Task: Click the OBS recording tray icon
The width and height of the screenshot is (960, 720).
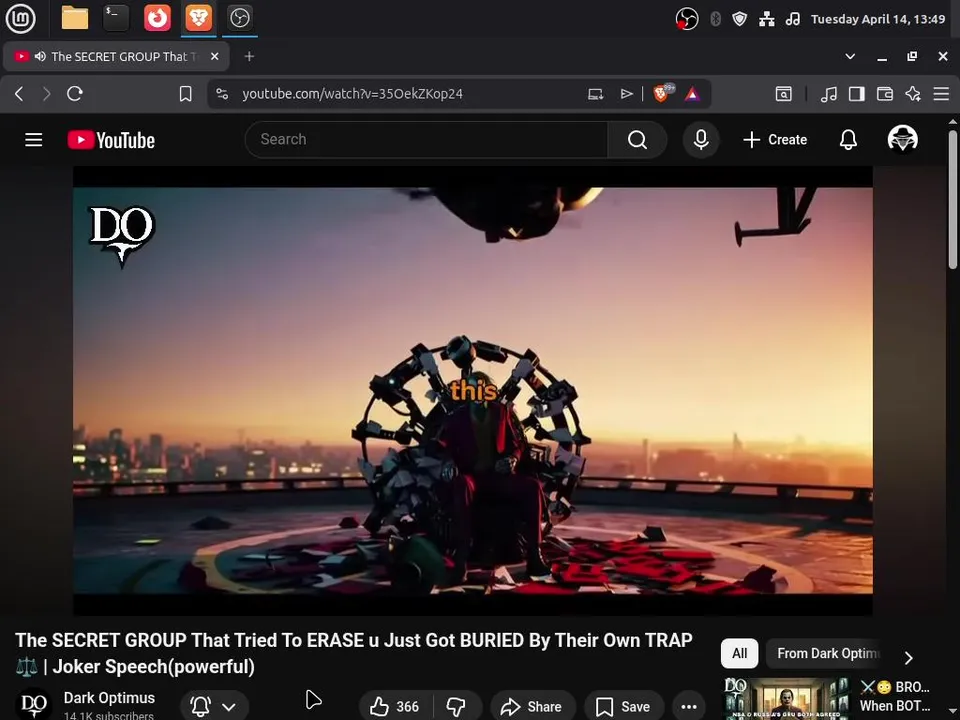Action: click(687, 19)
